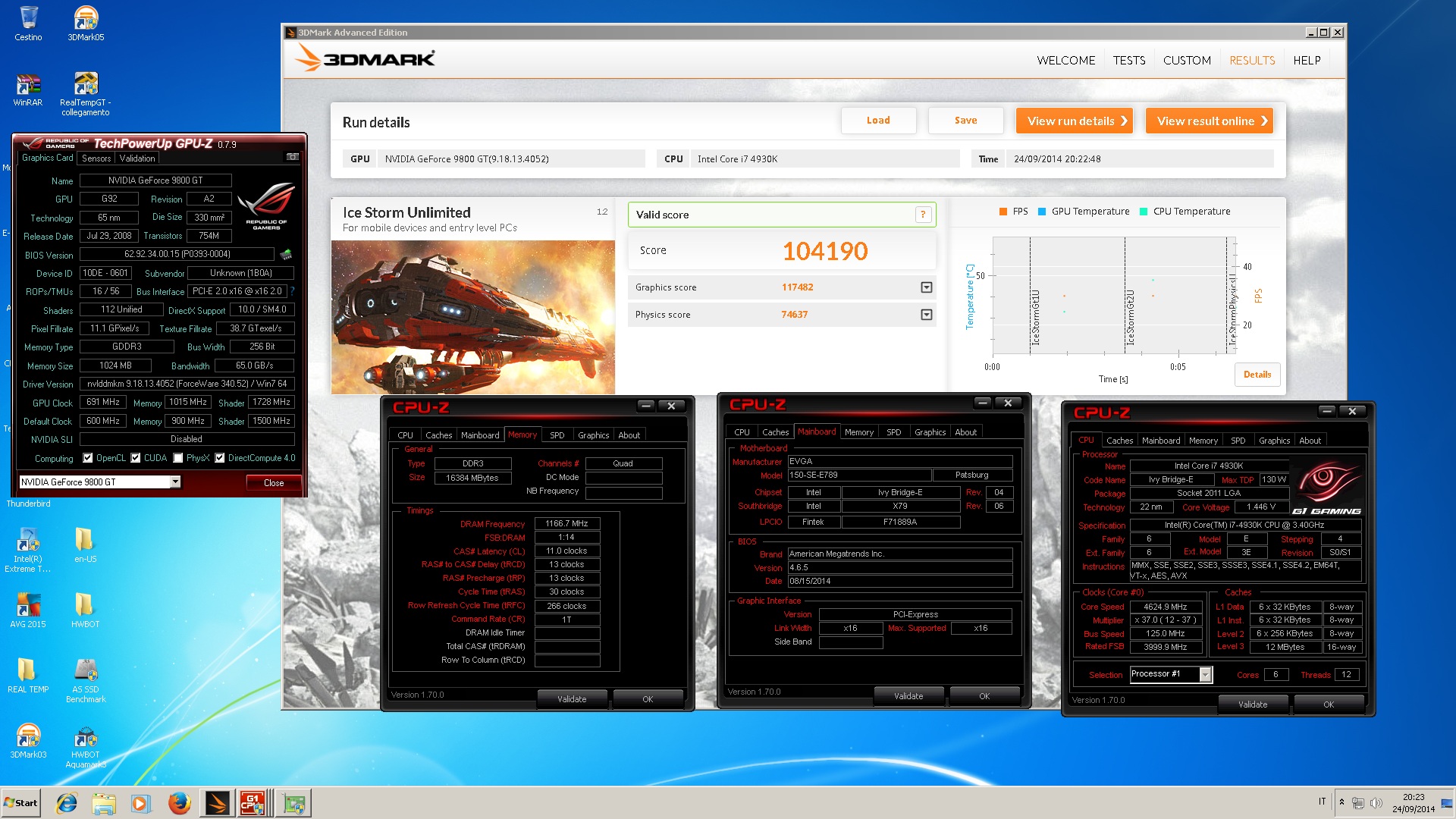This screenshot has height=819, width=1456.
Task: Click the GPU-Z screenshot camera icon
Action: (x=292, y=157)
